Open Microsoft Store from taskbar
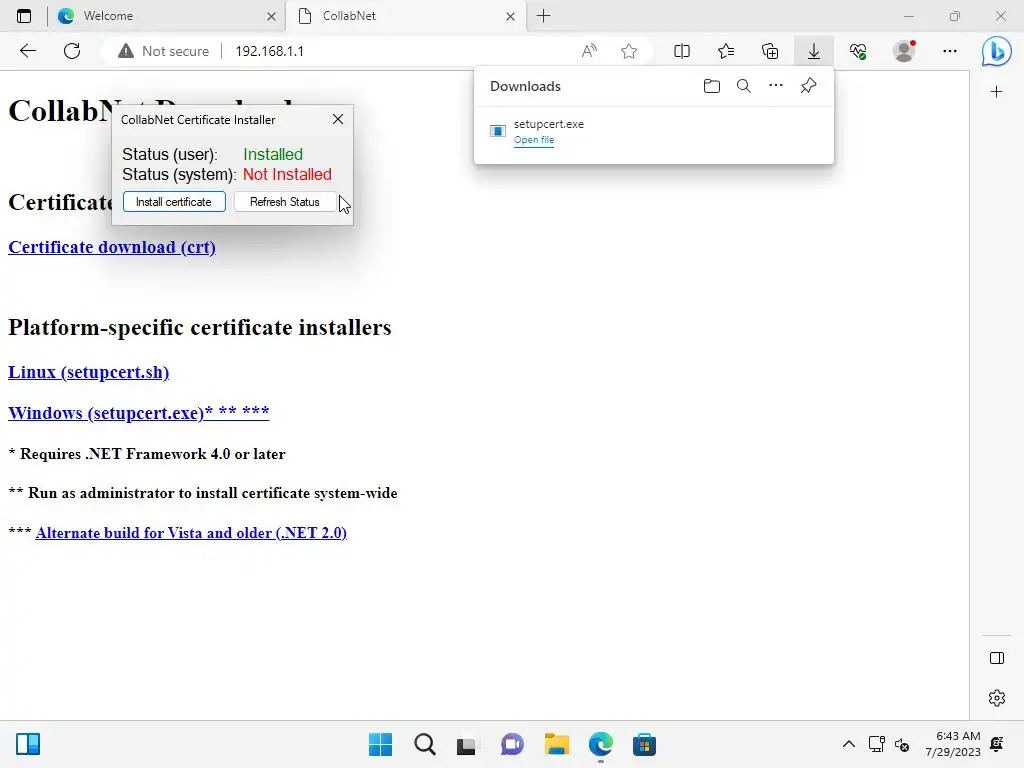Image resolution: width=1024 pixels, height=768 pixels. (x=644, y=744)
